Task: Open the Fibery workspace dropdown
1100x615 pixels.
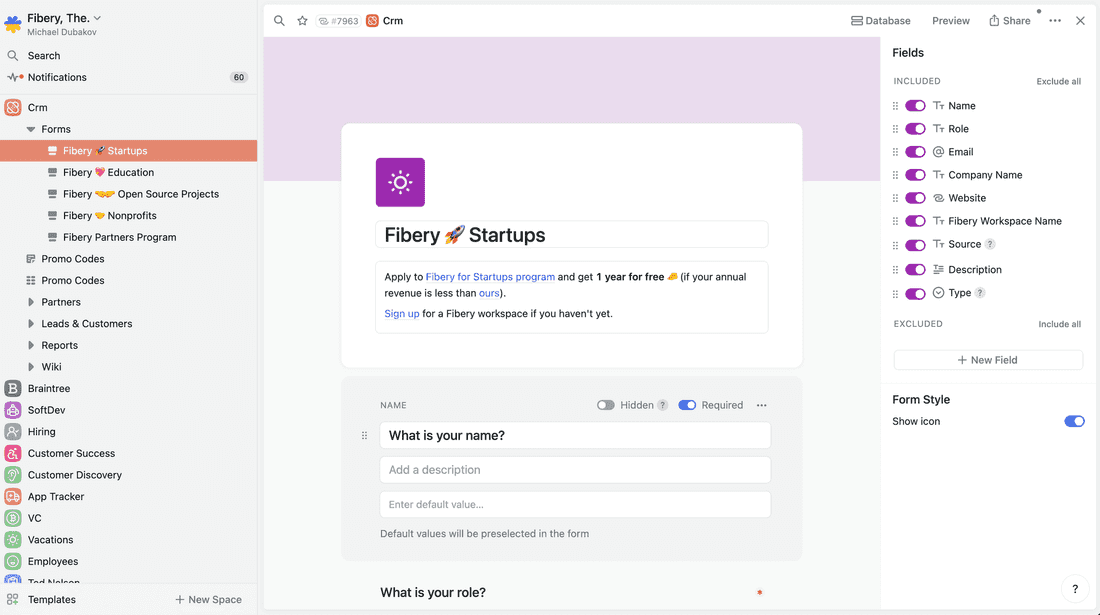Action: coord(97,17)
